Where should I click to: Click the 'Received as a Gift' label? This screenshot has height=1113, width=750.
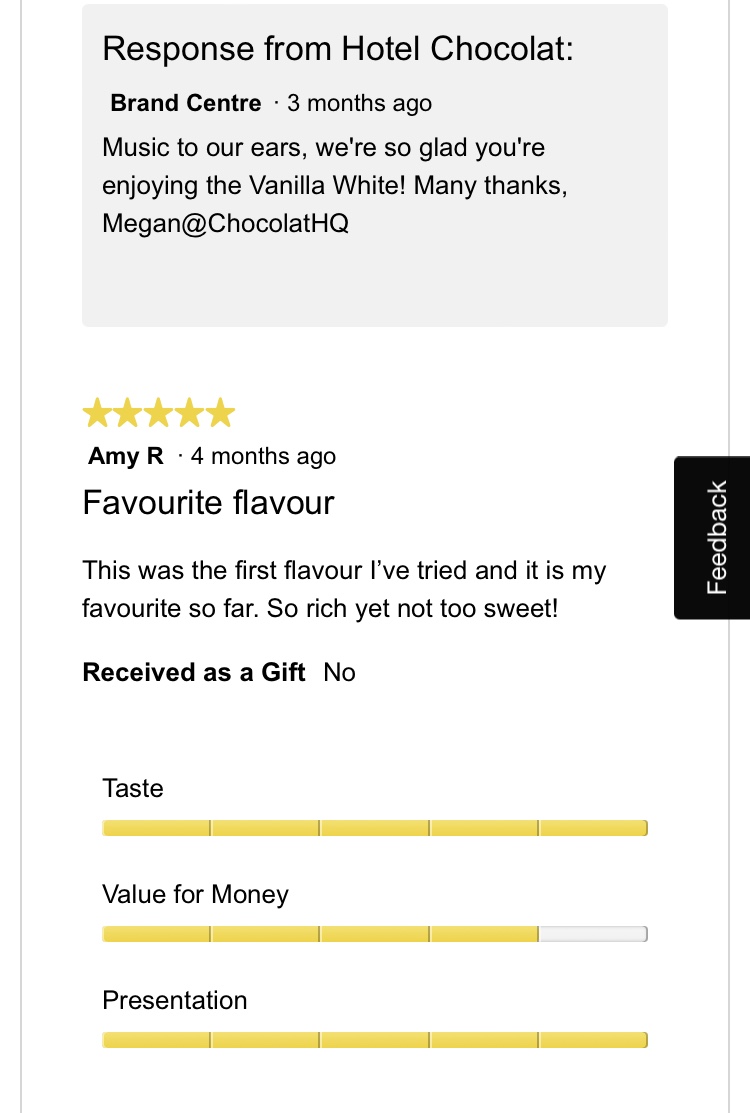194,673
